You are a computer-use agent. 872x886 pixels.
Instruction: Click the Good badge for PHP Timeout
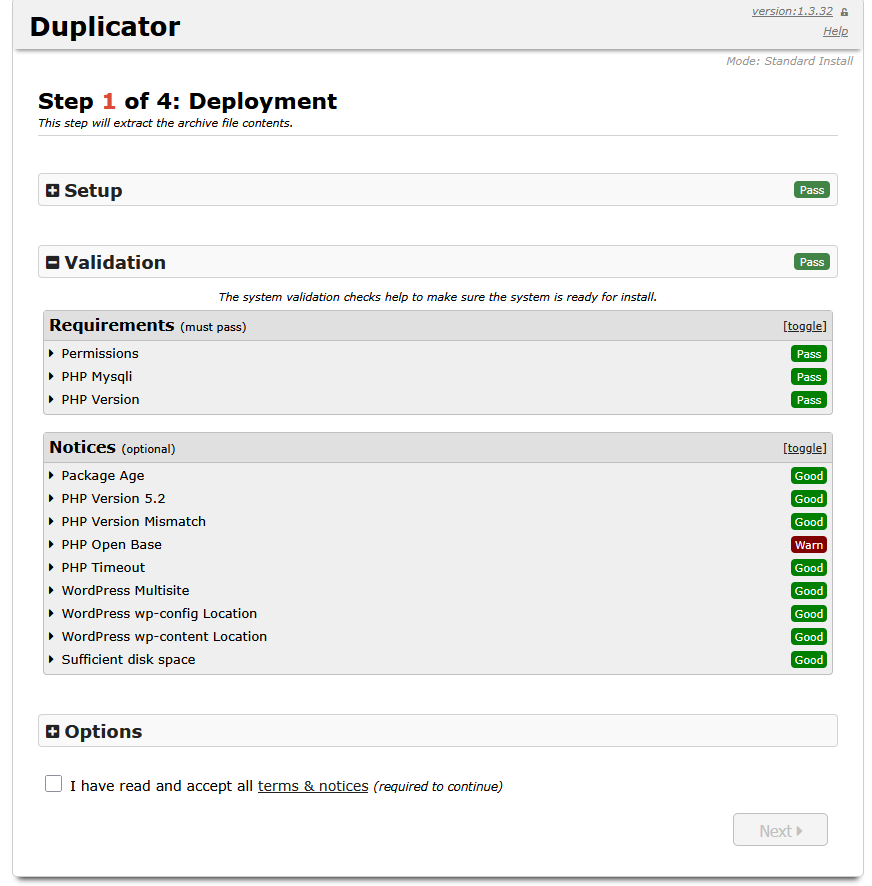click(x=808, y=568)
